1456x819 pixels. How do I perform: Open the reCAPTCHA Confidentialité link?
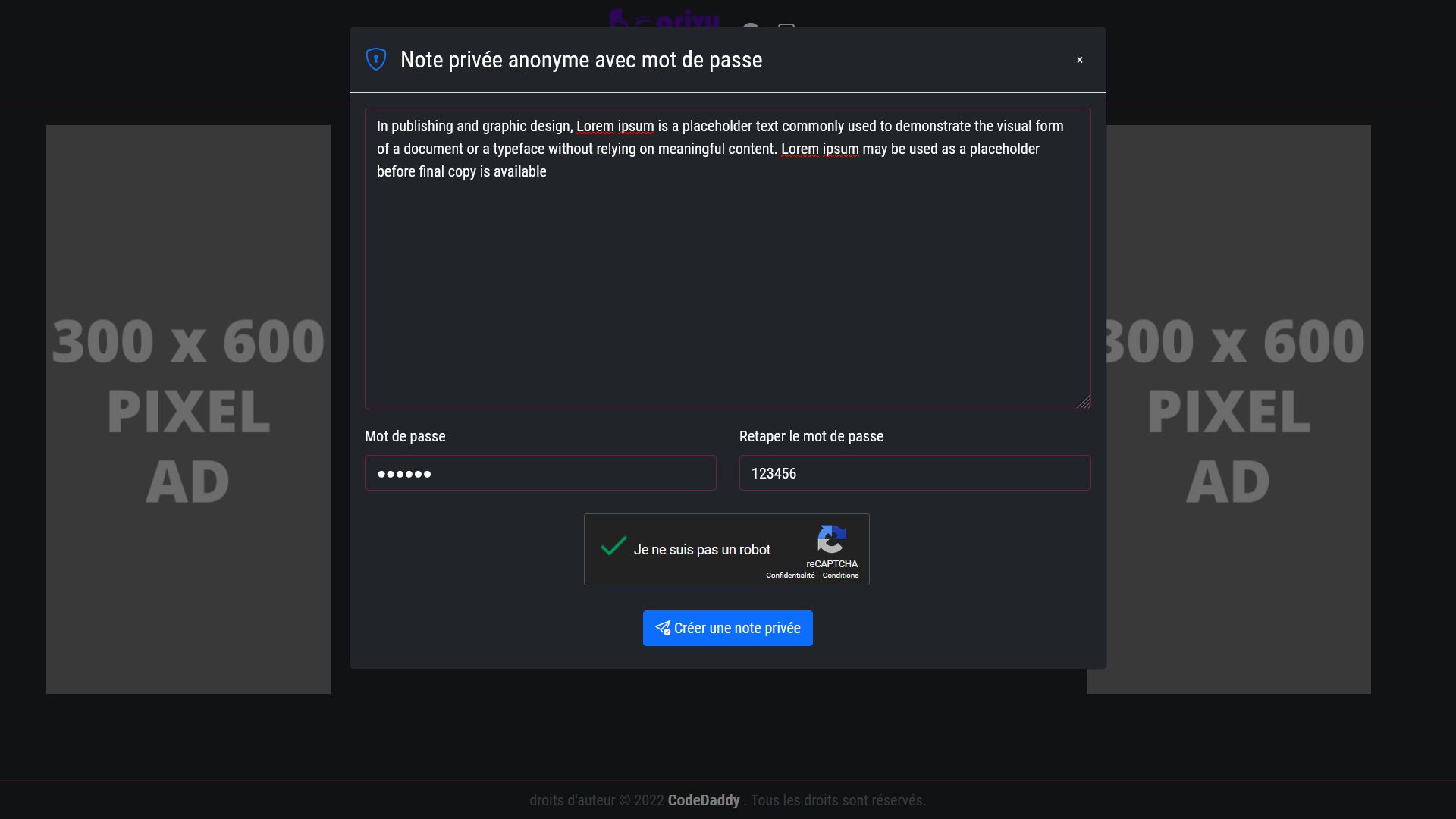[790, 576]
